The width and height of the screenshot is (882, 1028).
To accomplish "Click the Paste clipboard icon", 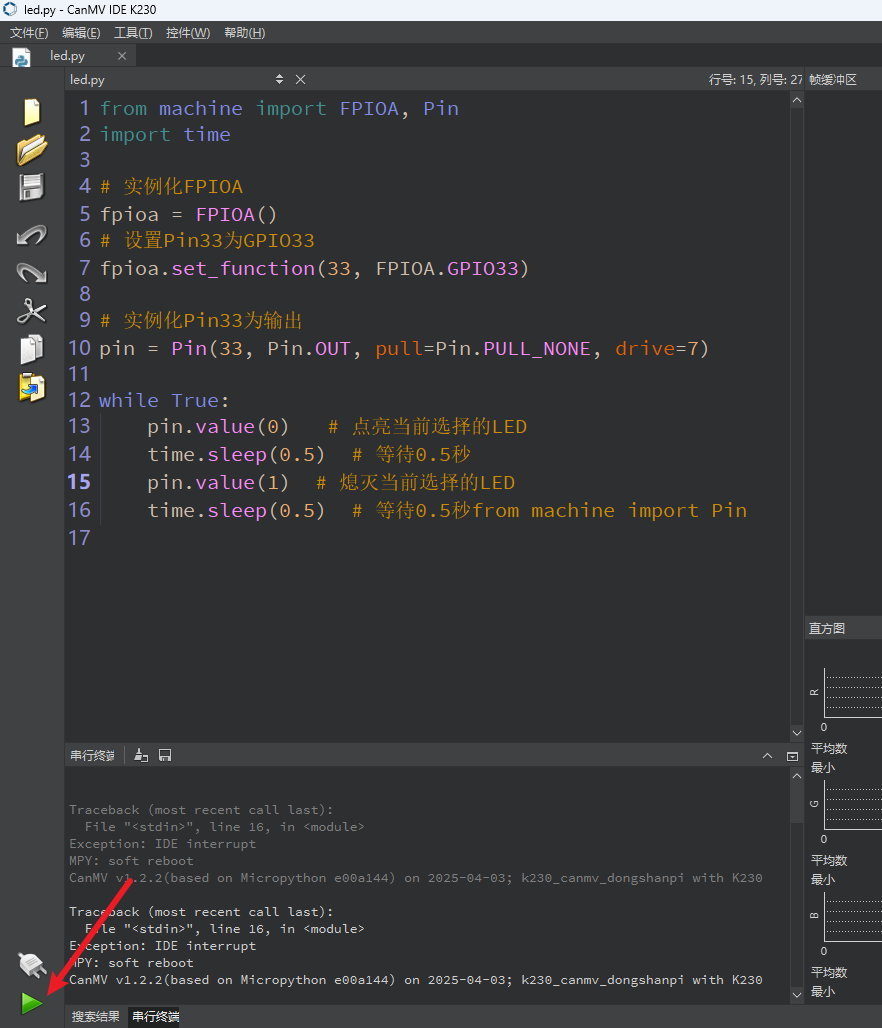I will pos(31,387).
